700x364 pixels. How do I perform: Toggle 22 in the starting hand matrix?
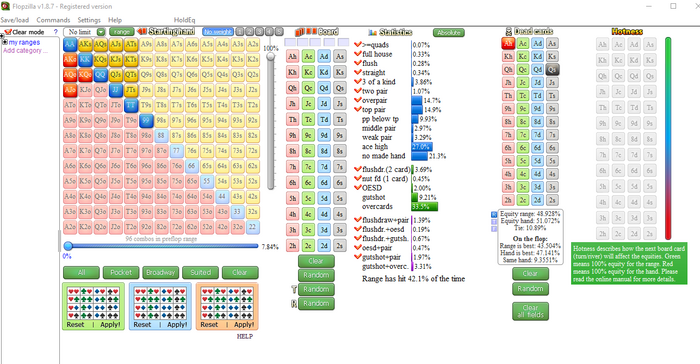[252, 226]
